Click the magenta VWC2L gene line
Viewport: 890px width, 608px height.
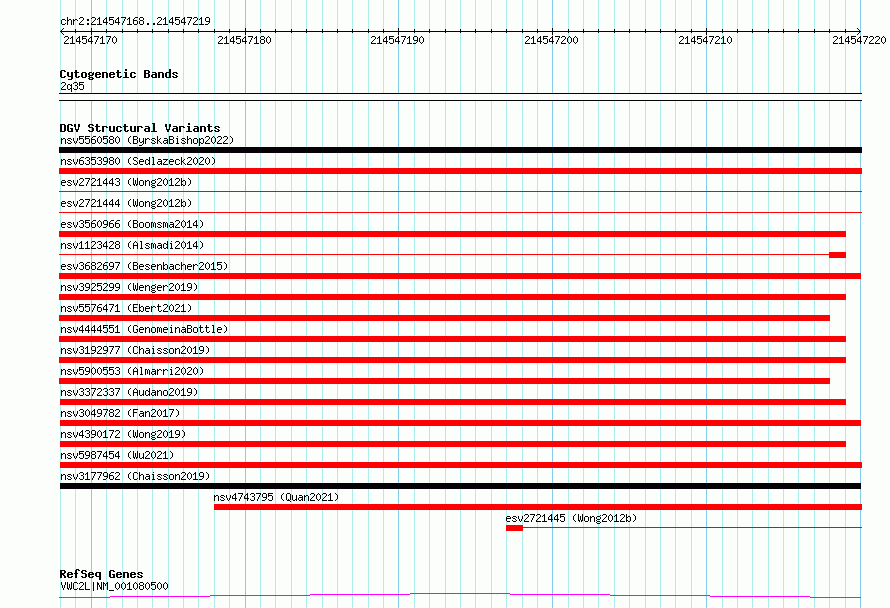(x=460, y=595)
